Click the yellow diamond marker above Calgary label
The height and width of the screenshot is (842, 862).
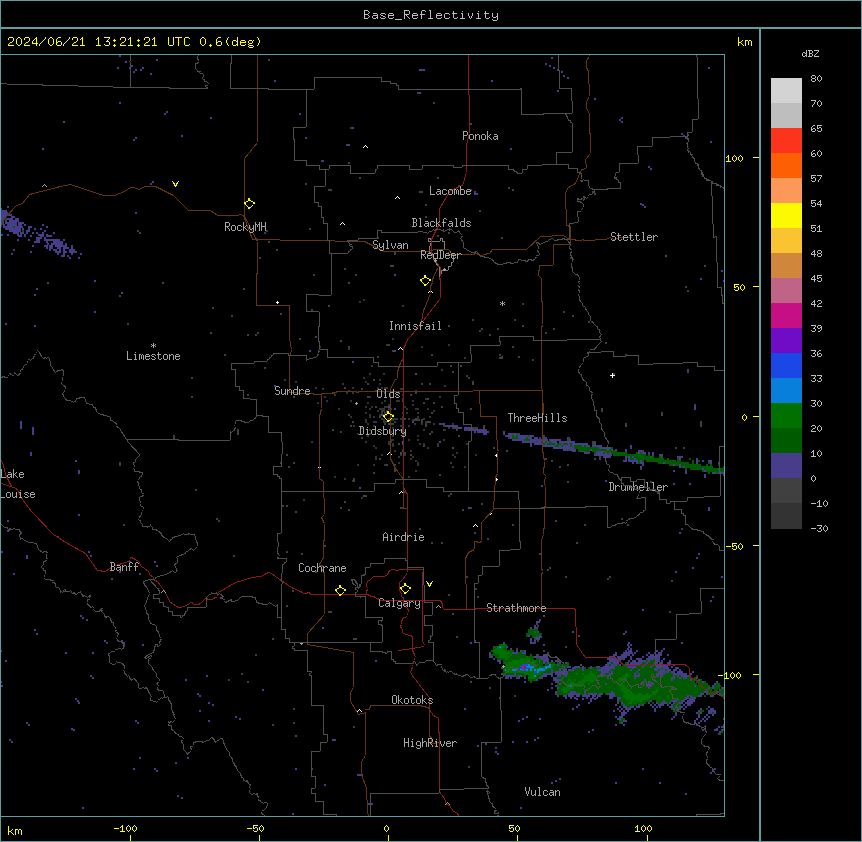pyautogui.click(x=405, y=589)
